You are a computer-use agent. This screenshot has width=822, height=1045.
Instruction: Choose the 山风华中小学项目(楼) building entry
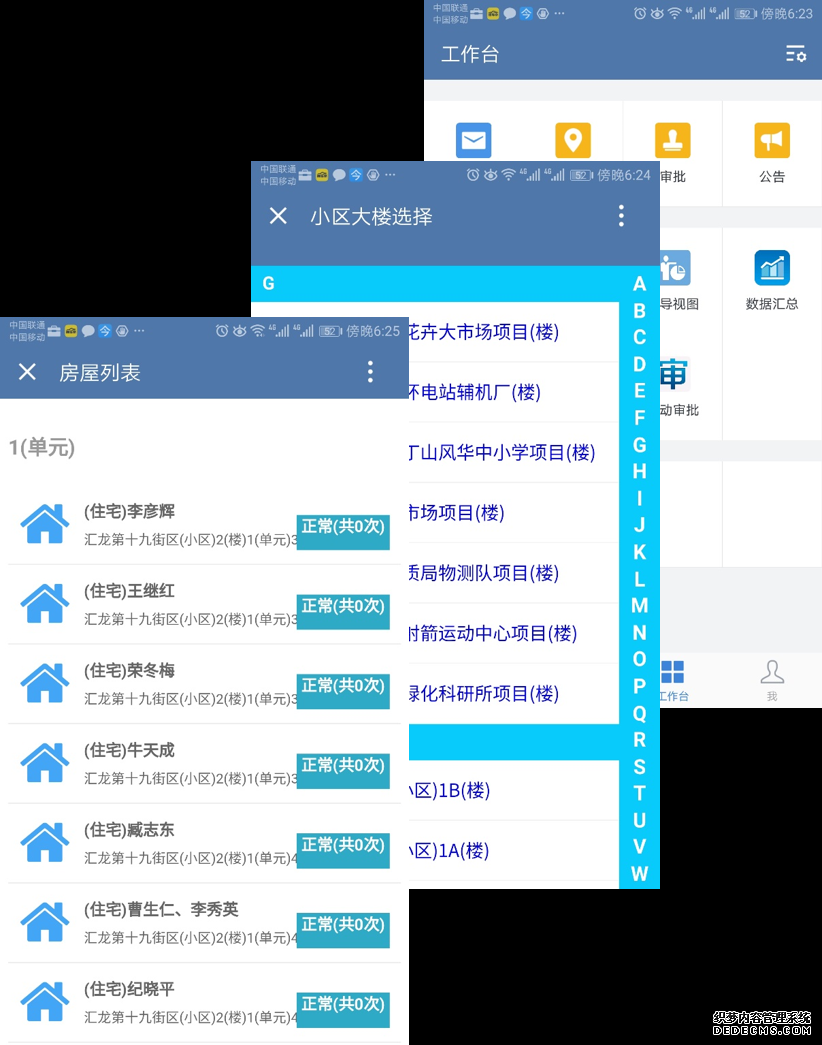tap(514, 453)
